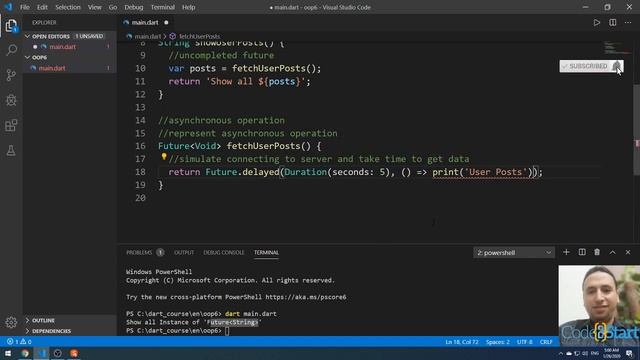The height and width of the screenshot is (360, 640).
Task: Select the main.dart editor tab
Action: pyautogui.click(x=145, y=22)
